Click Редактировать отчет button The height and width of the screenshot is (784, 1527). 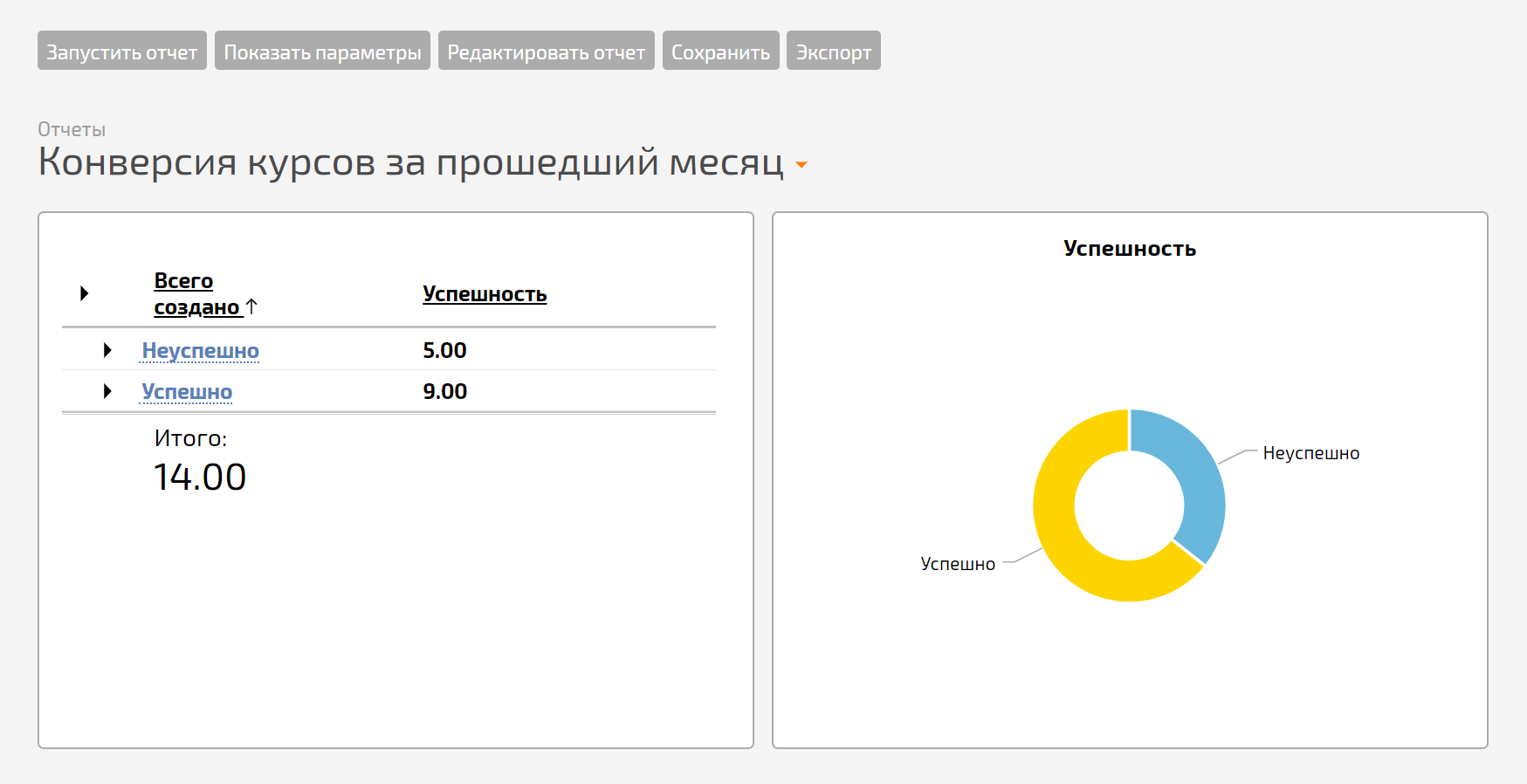547,51
